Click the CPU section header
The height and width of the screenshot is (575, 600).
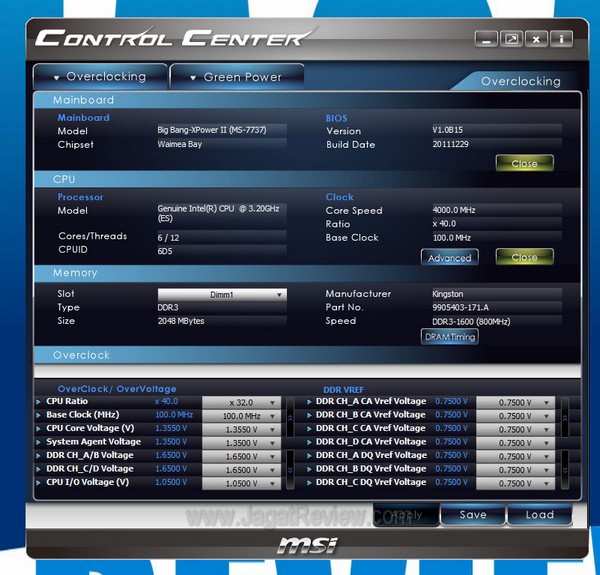click(307, 179)
